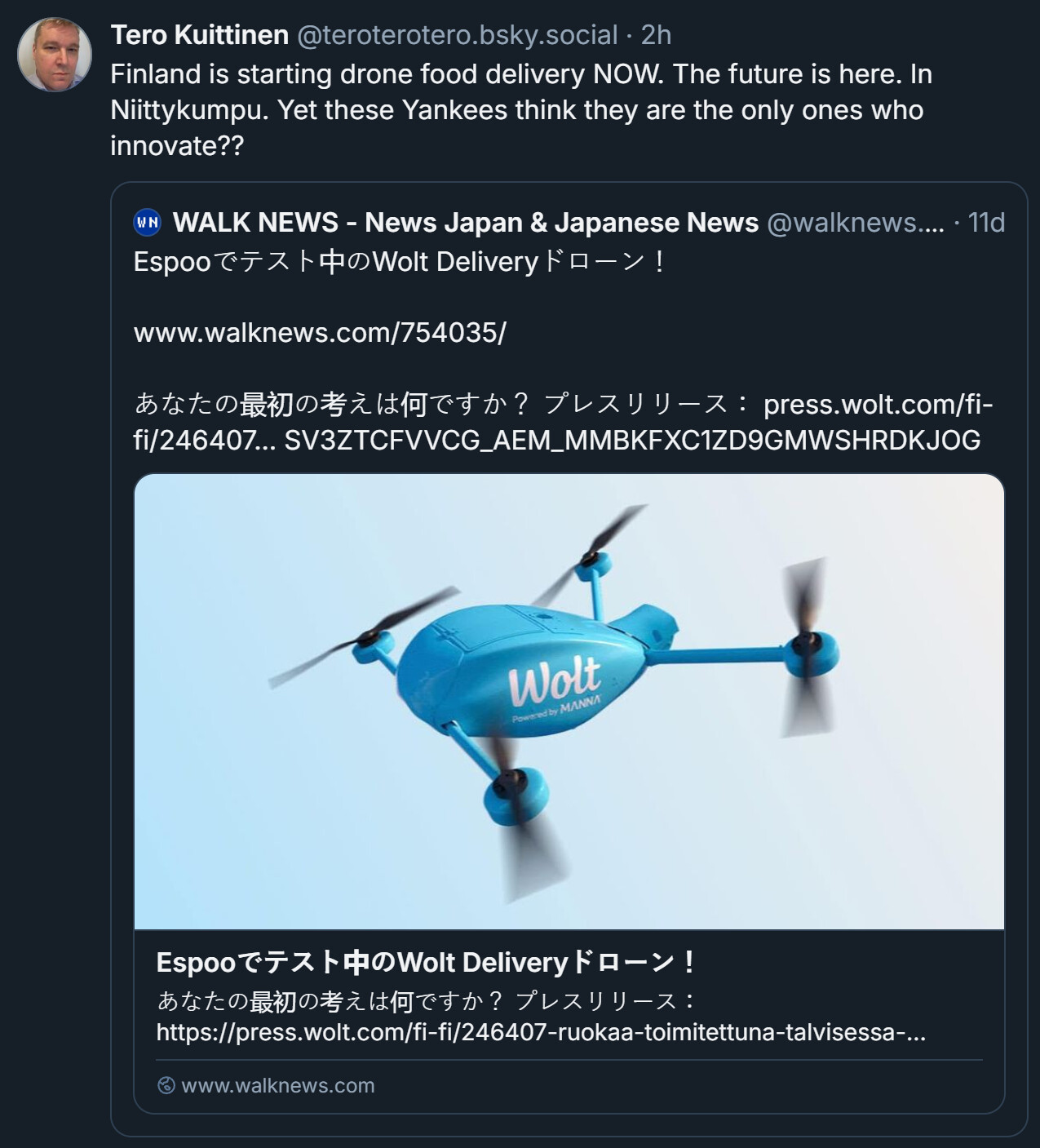Follow the press.wolt.com/fi-fi/246407 link in post text

[878, 405]
